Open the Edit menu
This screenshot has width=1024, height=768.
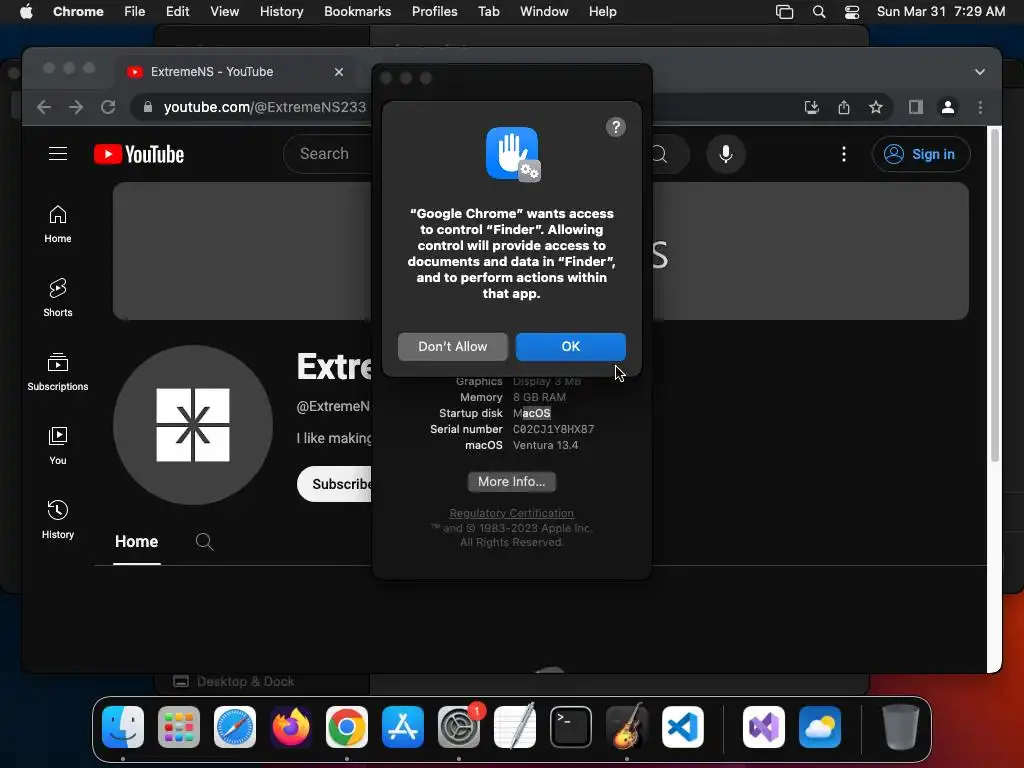(178, 12)
